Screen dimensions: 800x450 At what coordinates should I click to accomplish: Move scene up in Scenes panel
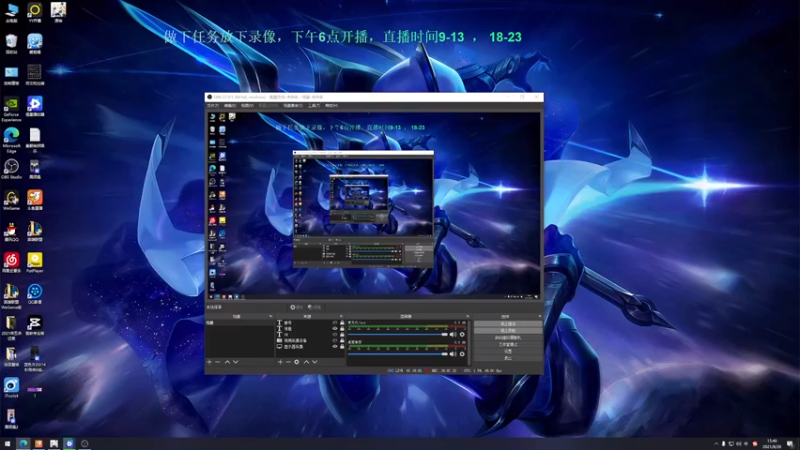227,362
